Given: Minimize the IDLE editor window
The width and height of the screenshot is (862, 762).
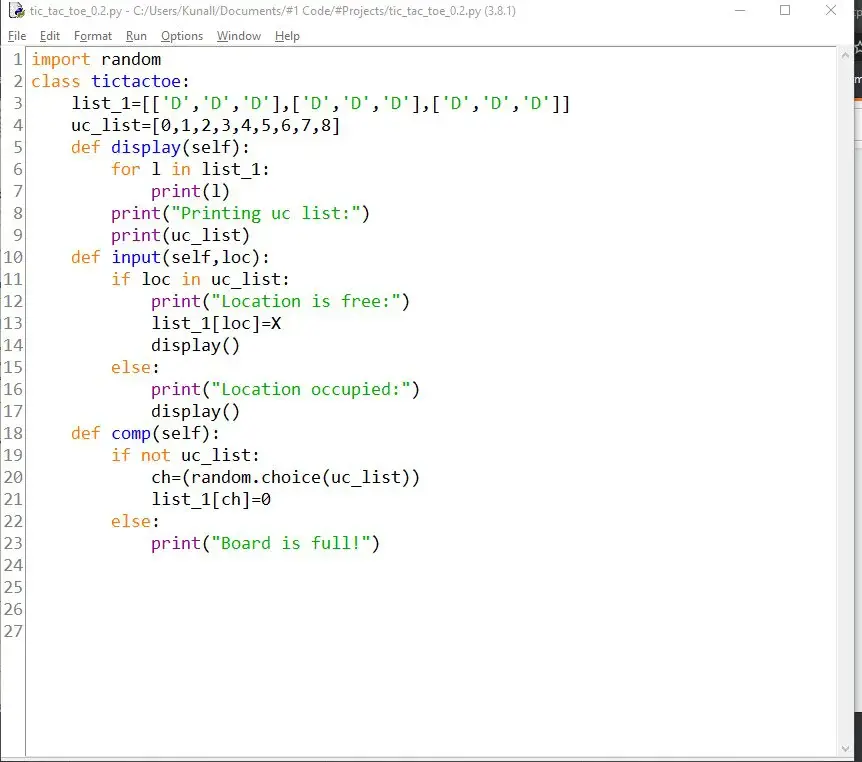Looking at the screenshot, I should 740,10.
